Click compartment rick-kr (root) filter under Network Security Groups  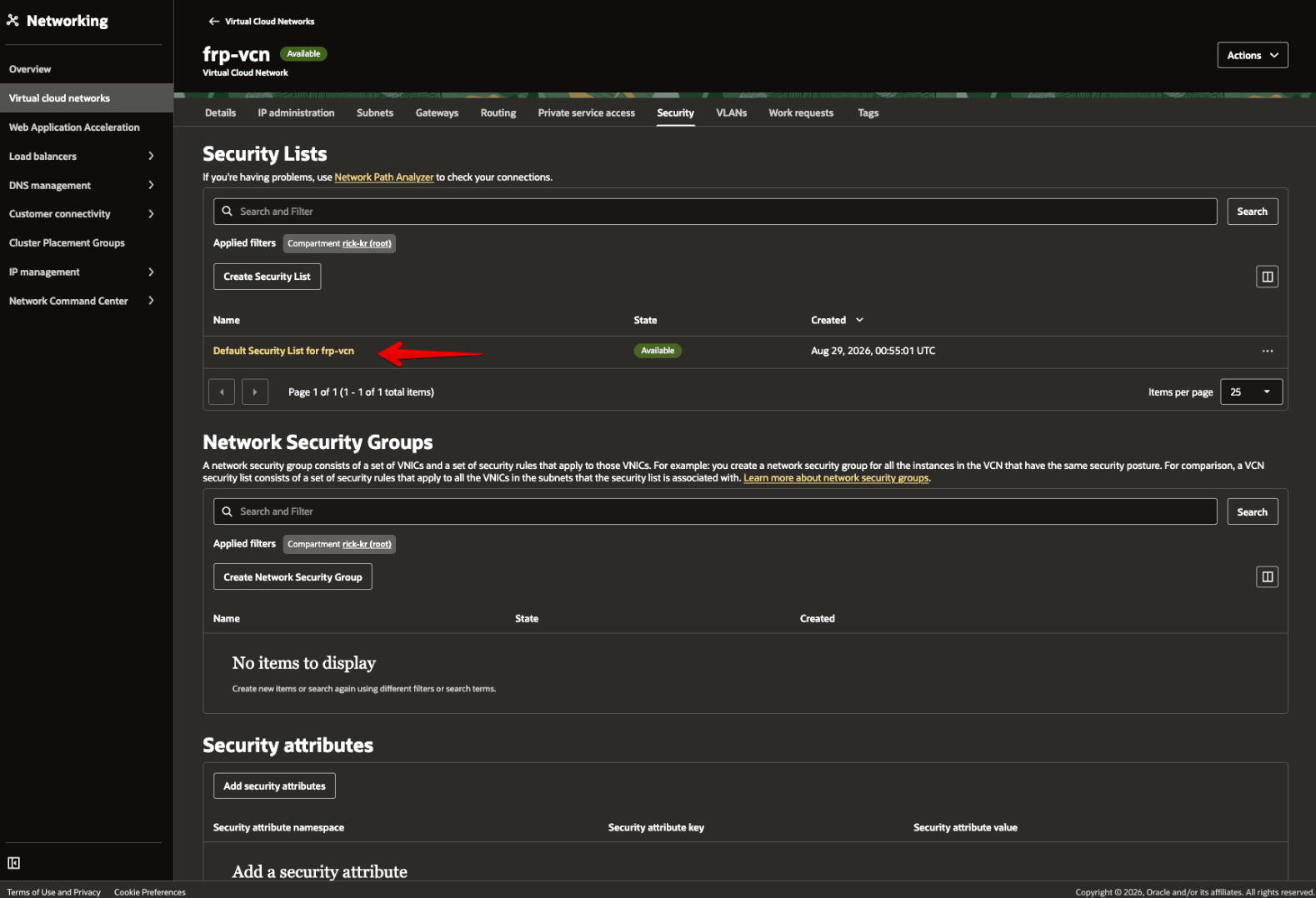click(x=339, y=544)
